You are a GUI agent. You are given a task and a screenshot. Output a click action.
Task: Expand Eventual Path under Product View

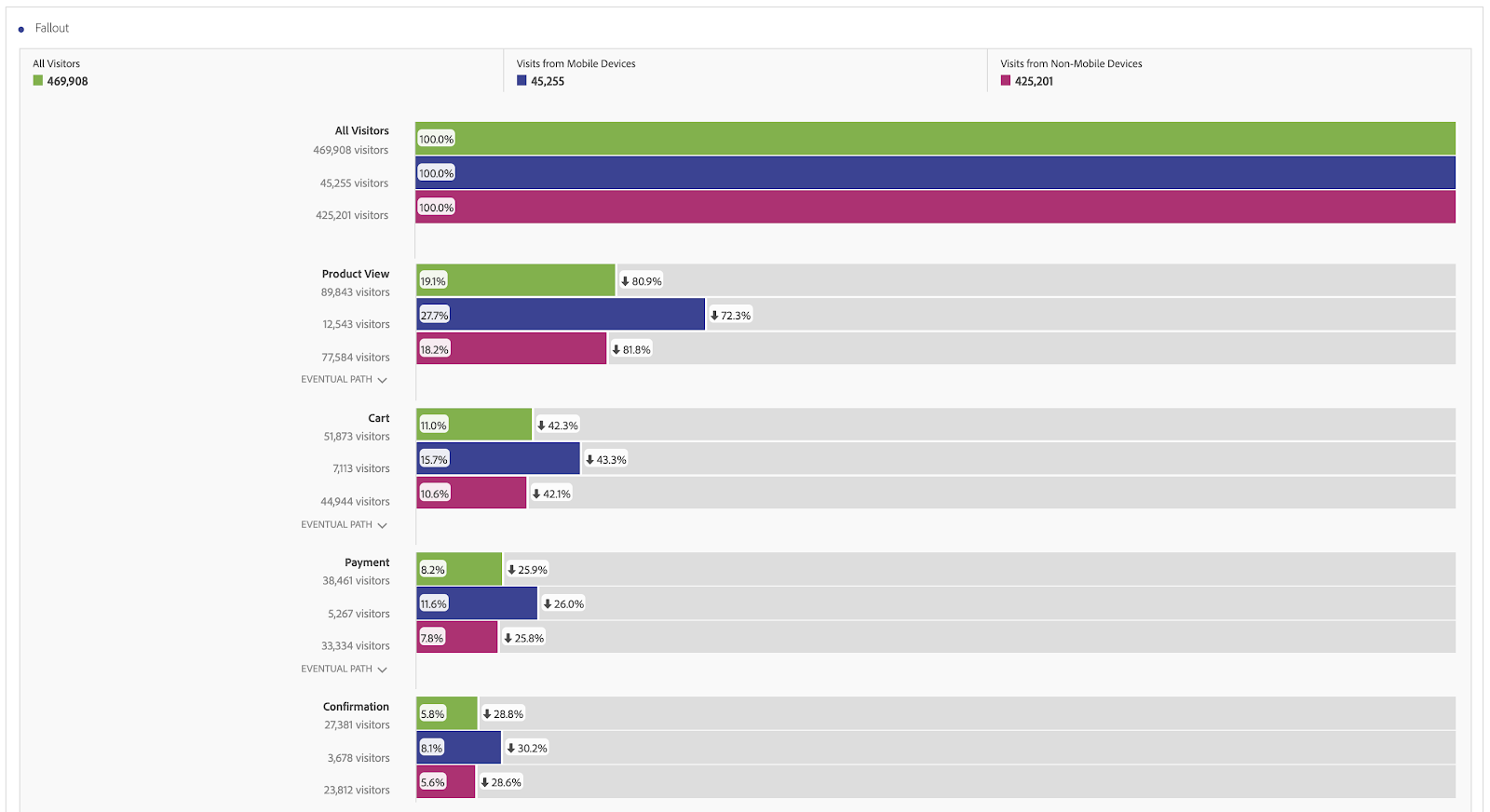344,380
